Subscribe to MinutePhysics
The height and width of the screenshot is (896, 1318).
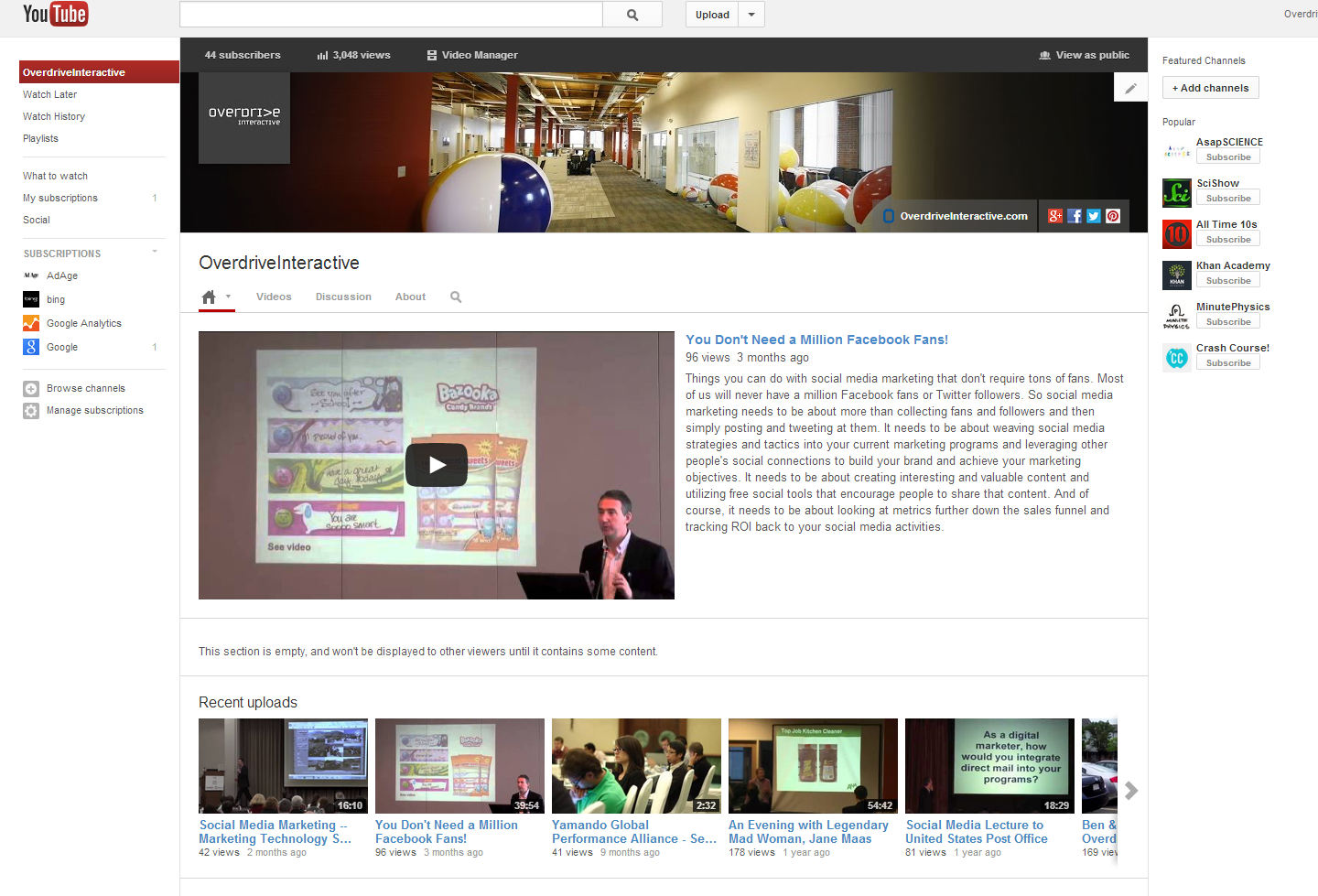pyautogui.click(x=1228, y=322)
